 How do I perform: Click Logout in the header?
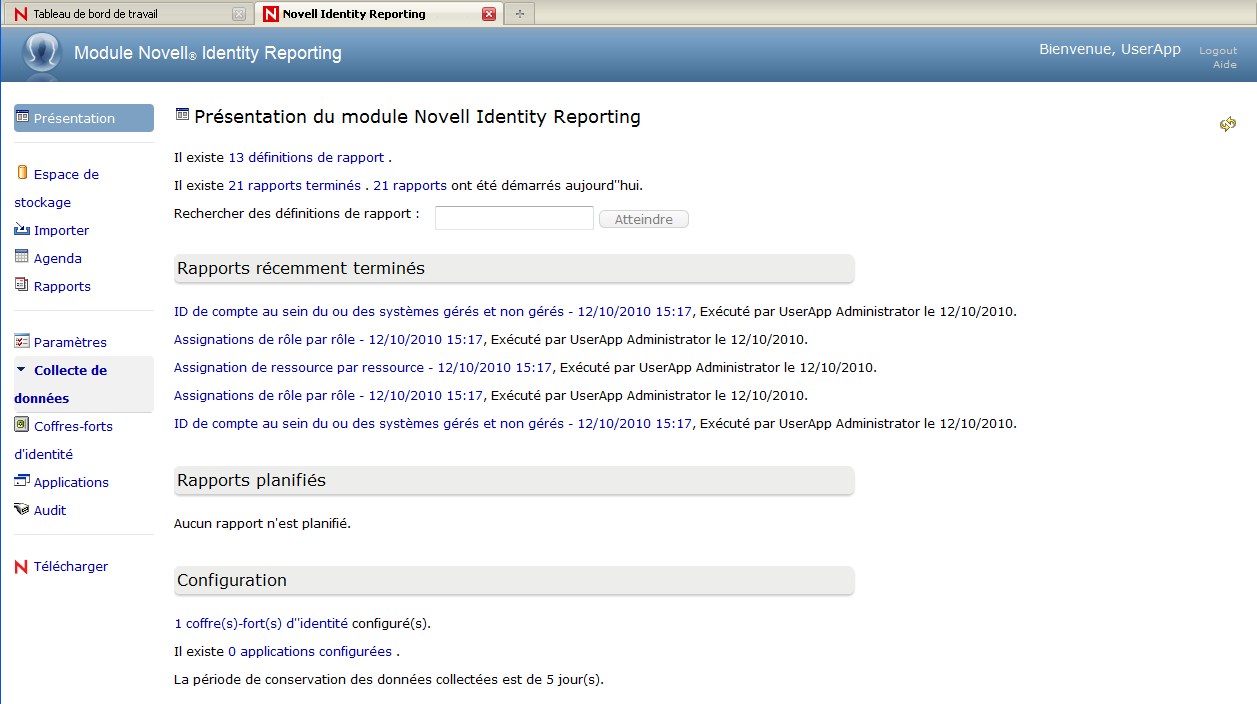click(1218, 51)
